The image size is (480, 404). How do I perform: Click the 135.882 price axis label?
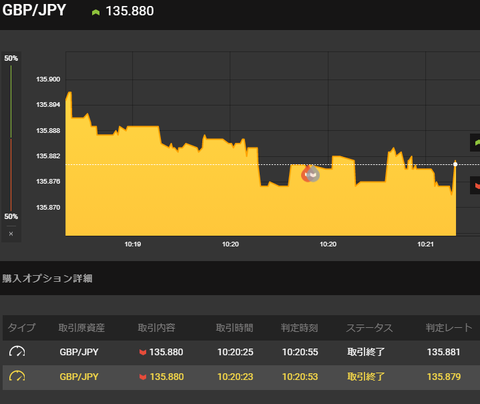pos(48,156)
